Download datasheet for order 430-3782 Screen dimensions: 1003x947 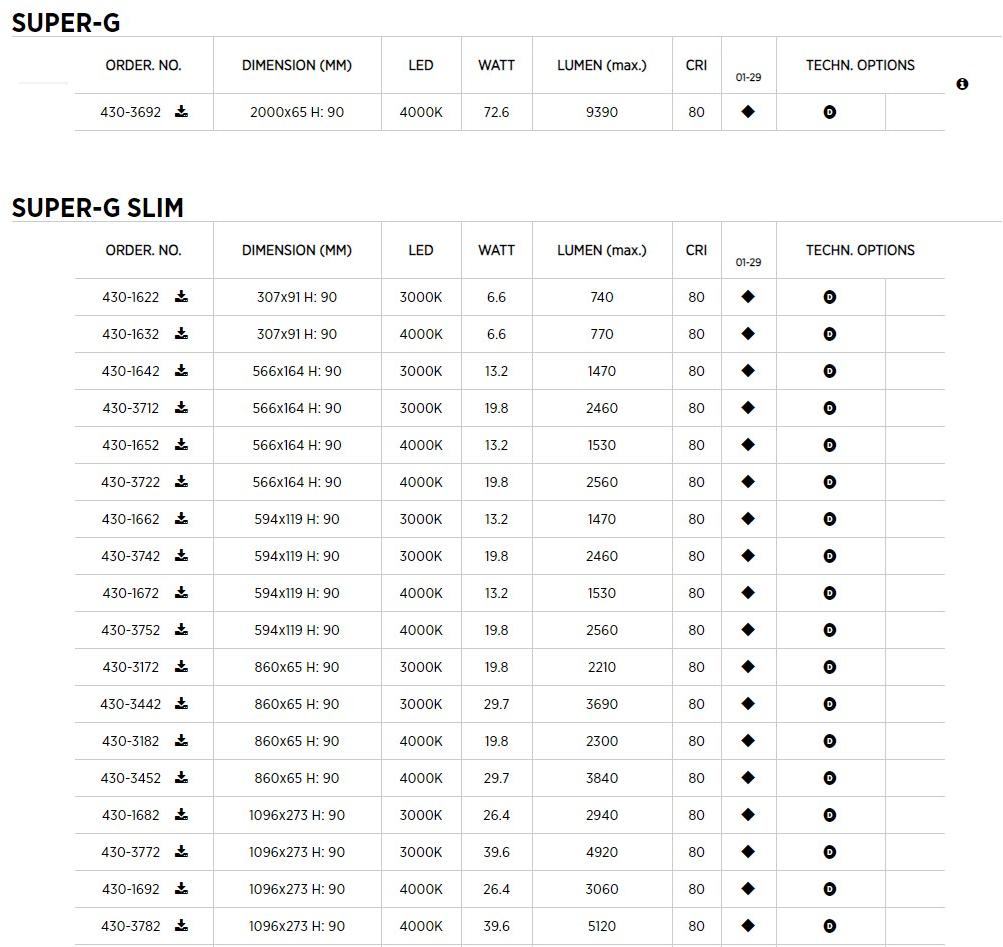(x=181, y=926)
